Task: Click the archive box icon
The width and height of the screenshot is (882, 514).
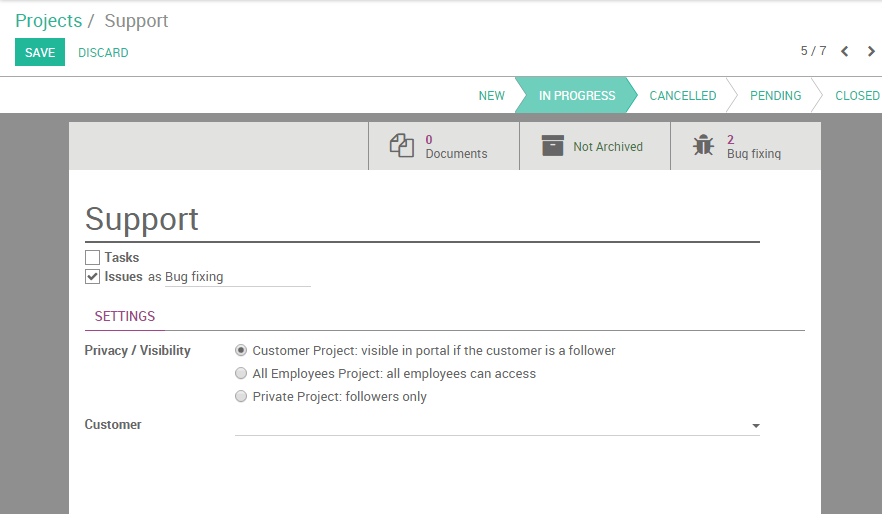Action: coord(553,146)
